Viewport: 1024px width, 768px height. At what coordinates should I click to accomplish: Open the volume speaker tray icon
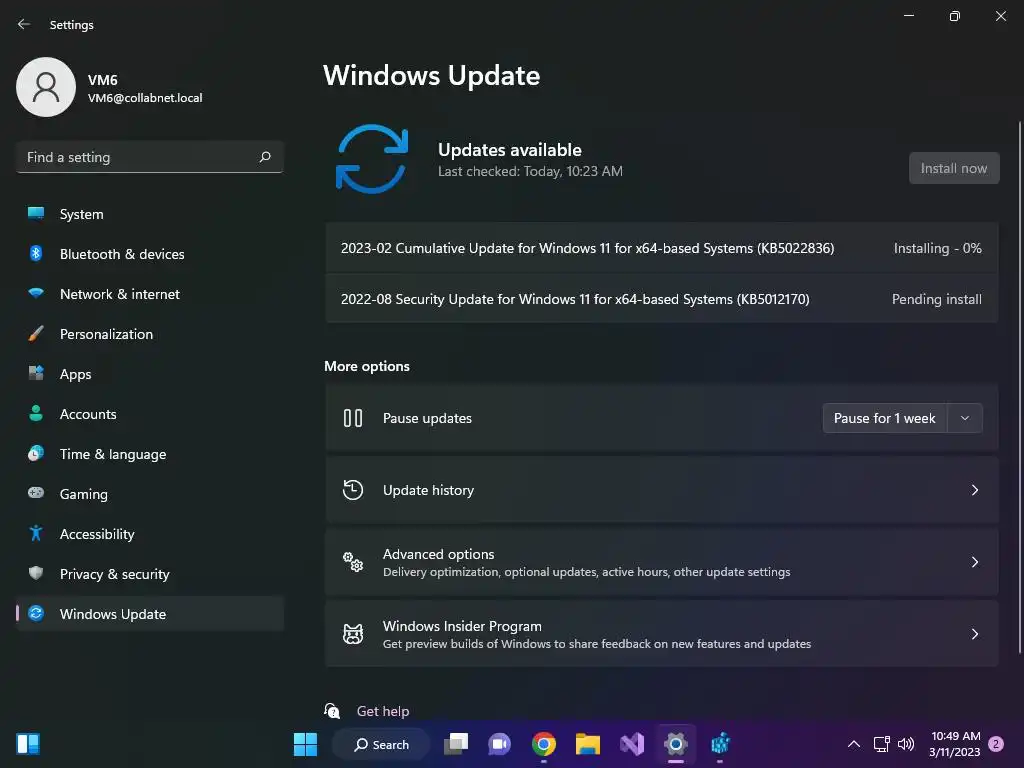[x=906, y=744]
